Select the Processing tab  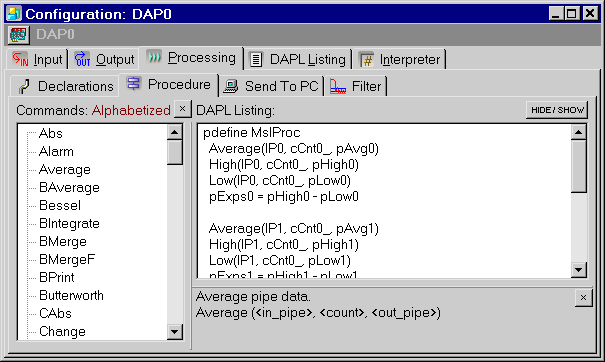click(191, 58)
